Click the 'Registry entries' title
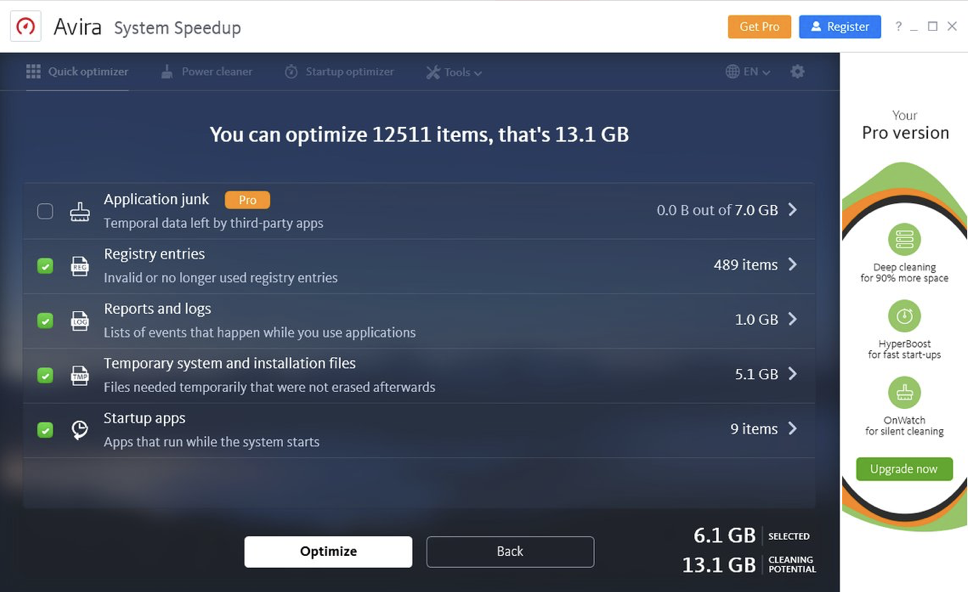Viewport: 968px width, 592px height. [x=154, y=254]
